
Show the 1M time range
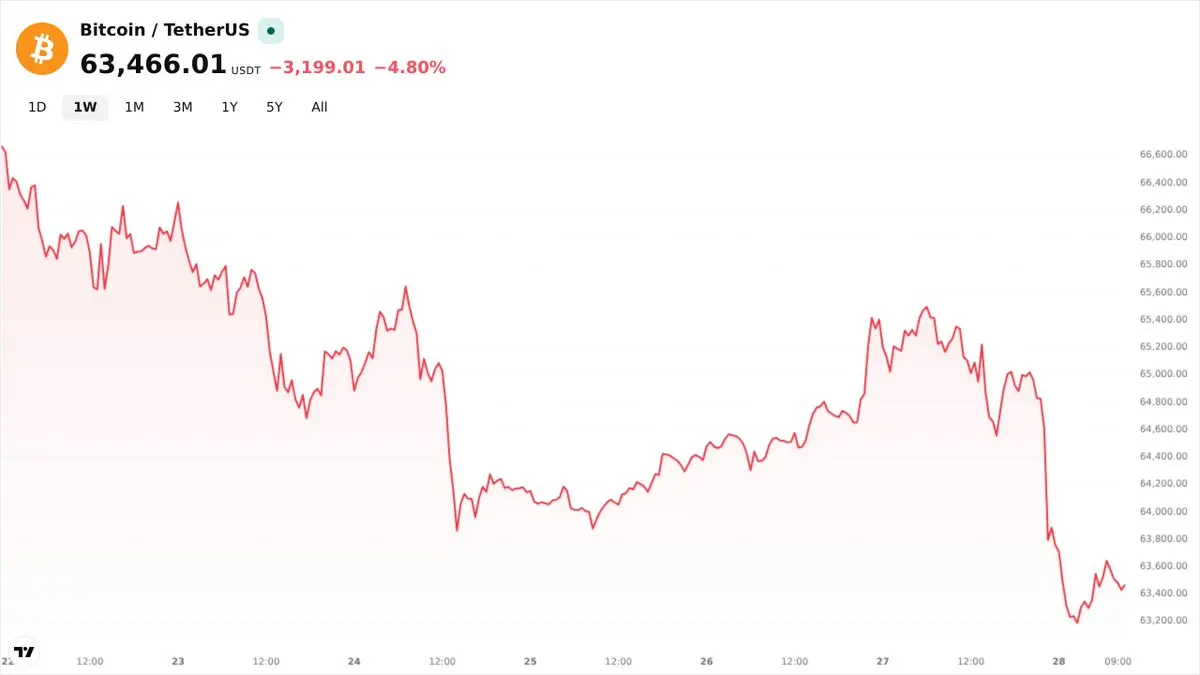[134, 107]
